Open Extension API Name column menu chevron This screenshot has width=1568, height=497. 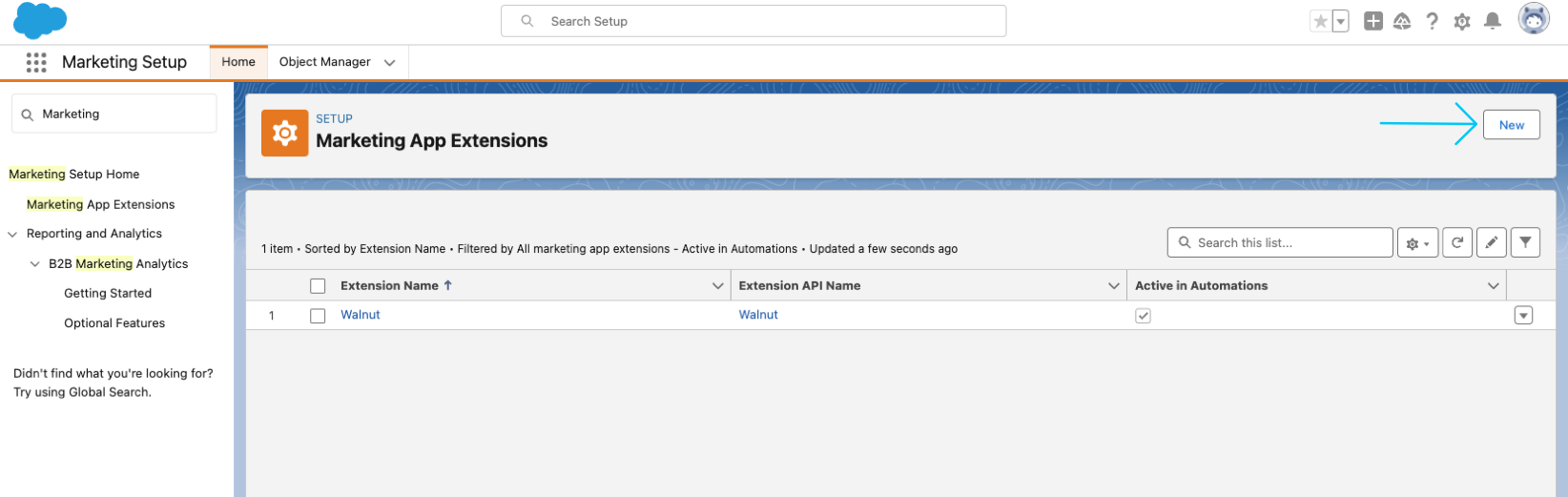(x=1114, y=286)
